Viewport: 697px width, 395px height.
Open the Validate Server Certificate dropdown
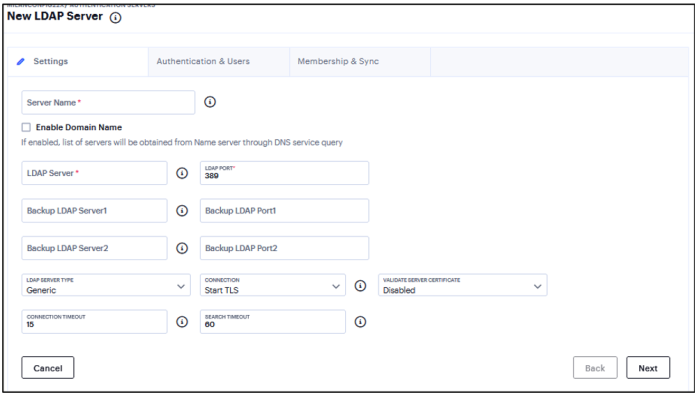pos(463,285)
